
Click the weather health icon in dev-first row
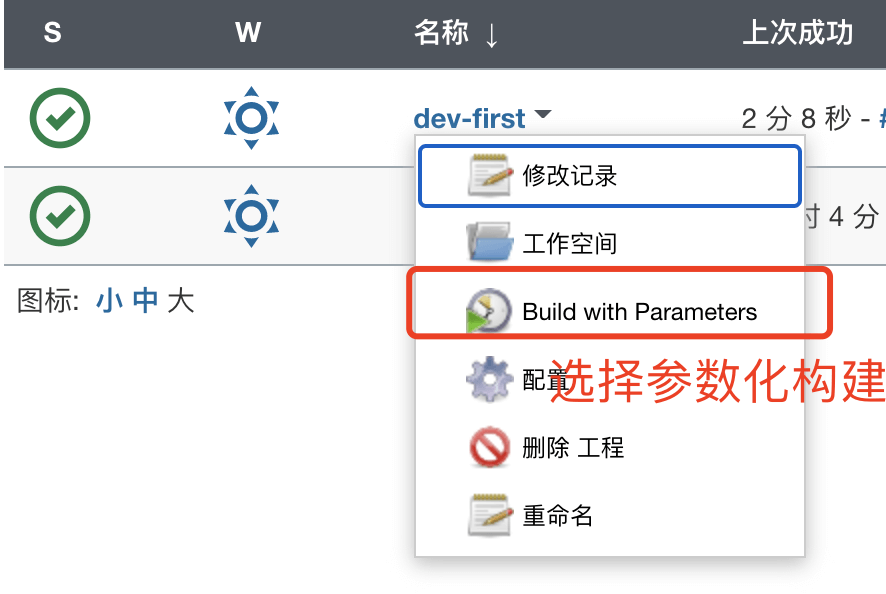pyautogui.click(x=251, y=118)
